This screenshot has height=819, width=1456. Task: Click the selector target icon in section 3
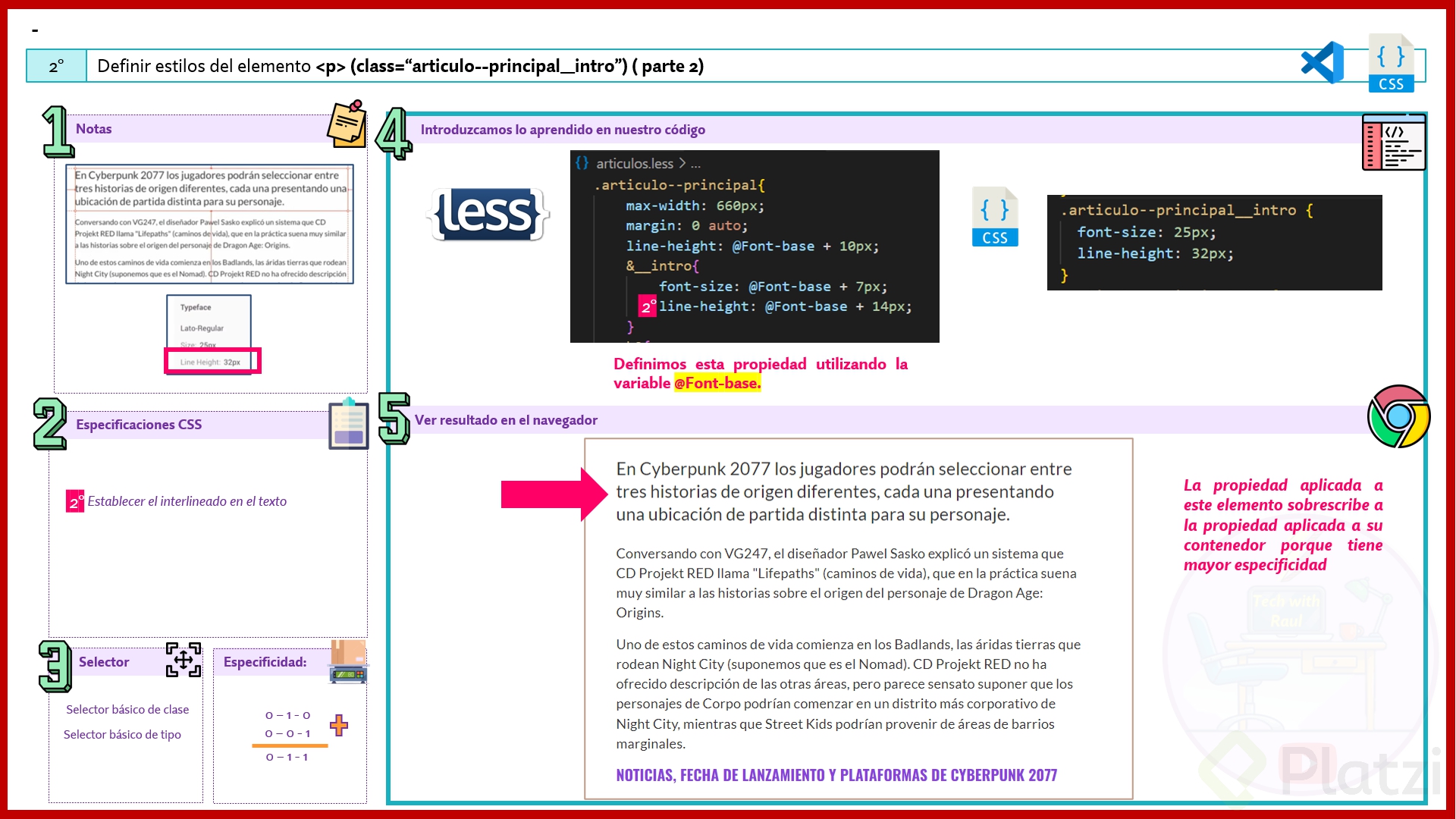(184, 660)
